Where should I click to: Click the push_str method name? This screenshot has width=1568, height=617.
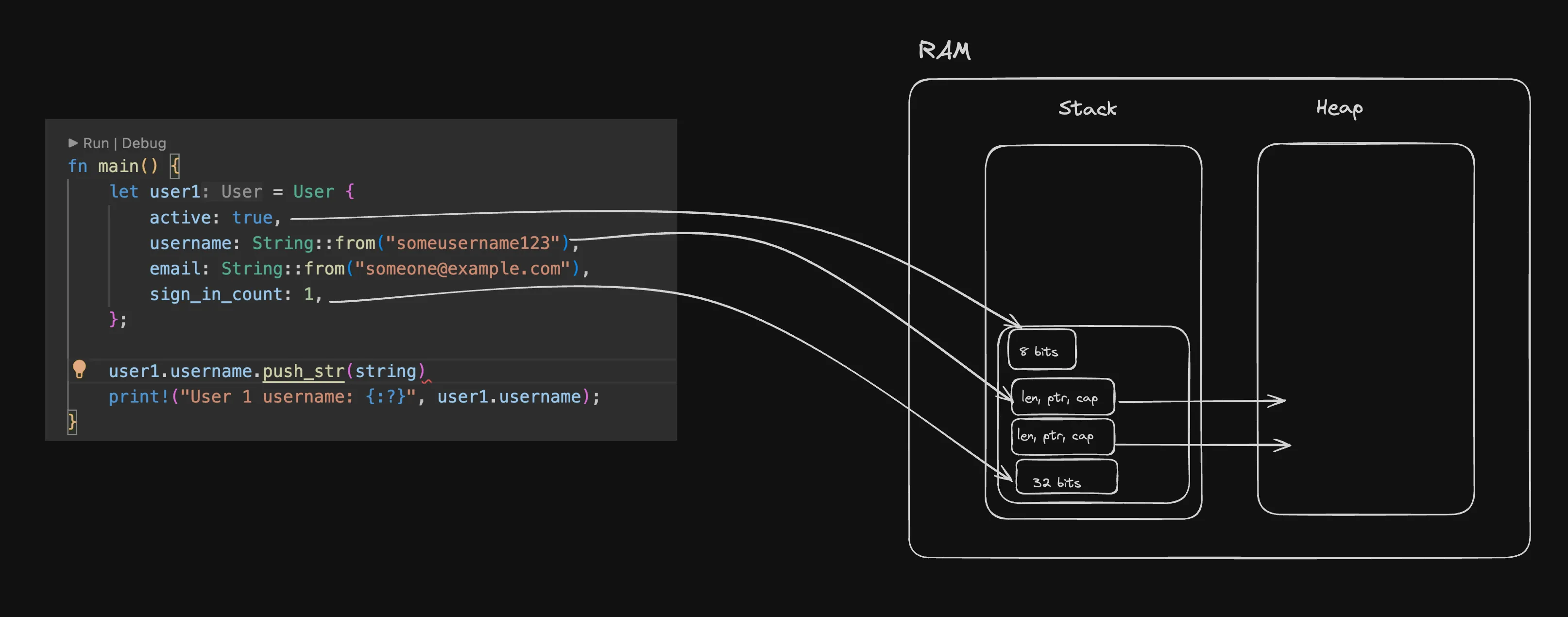(303, 371)
